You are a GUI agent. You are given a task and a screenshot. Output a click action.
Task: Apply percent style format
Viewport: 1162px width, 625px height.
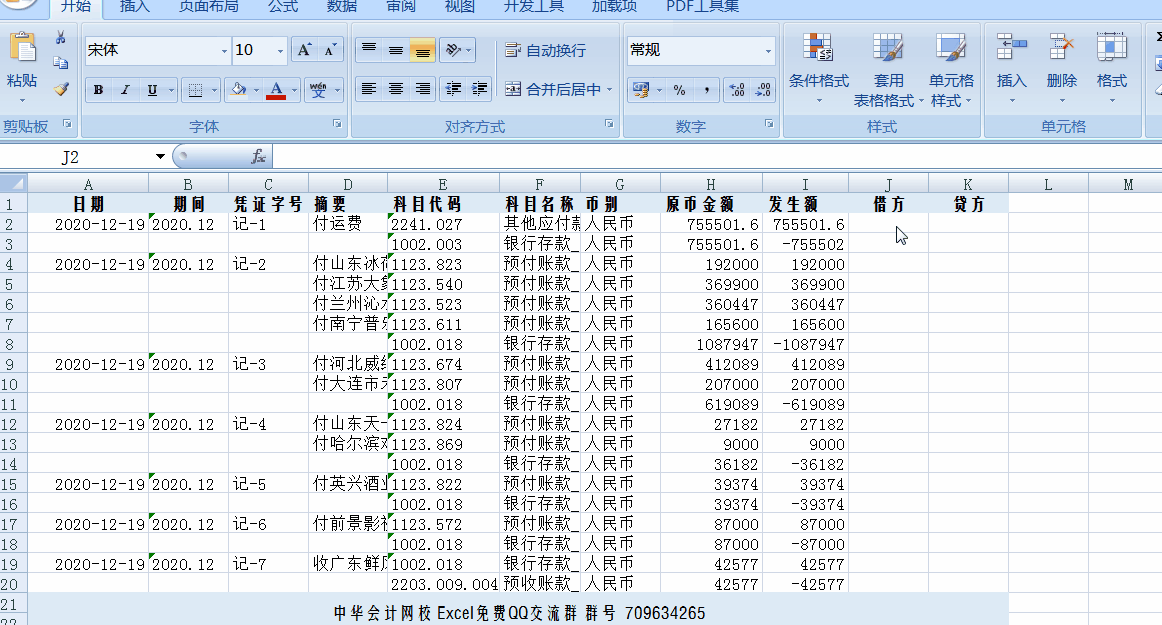point(680,90)
